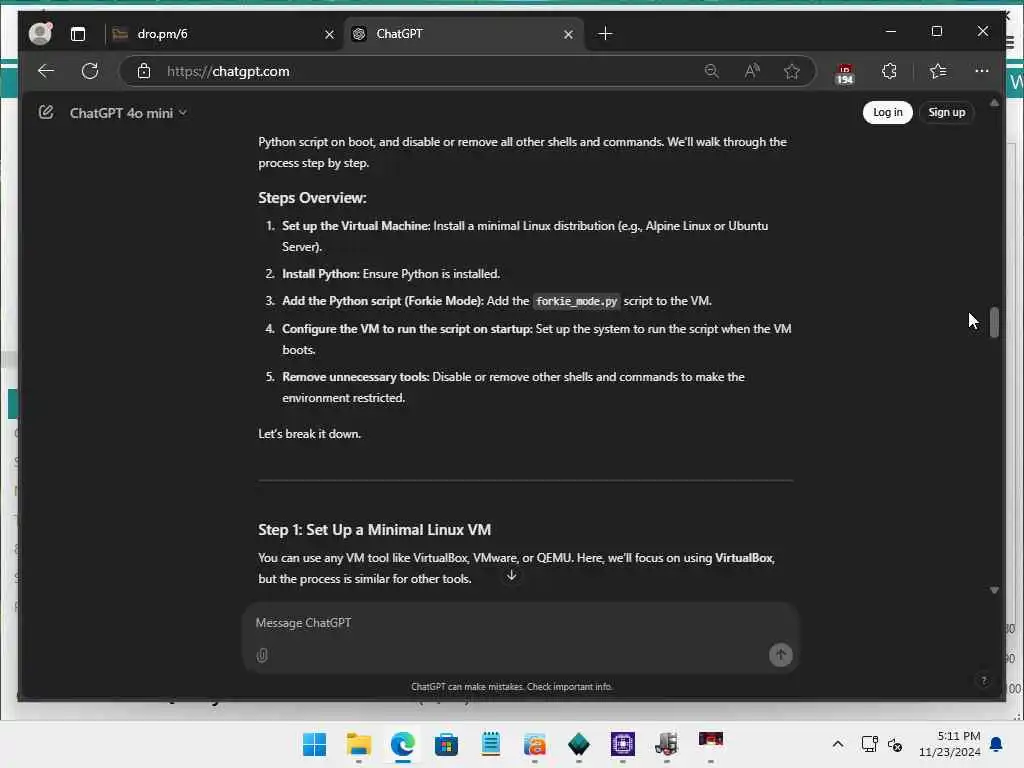This screenshot has height=768, width=1024.
Task: Click the scrollbar up arrow
Action: click(994, 103)
